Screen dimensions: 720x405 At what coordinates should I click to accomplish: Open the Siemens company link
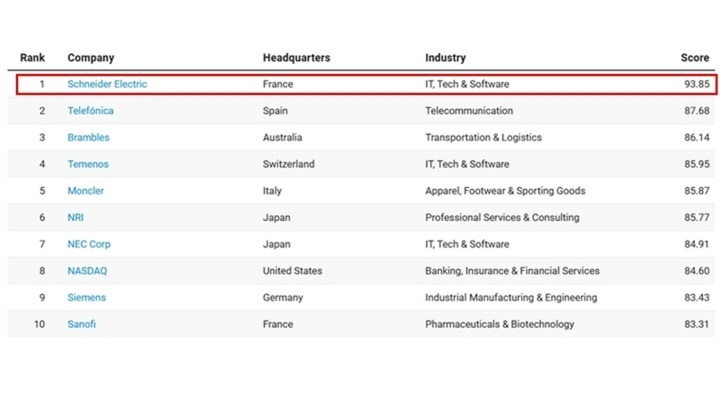pyautogui.click(x=86, y=297)
